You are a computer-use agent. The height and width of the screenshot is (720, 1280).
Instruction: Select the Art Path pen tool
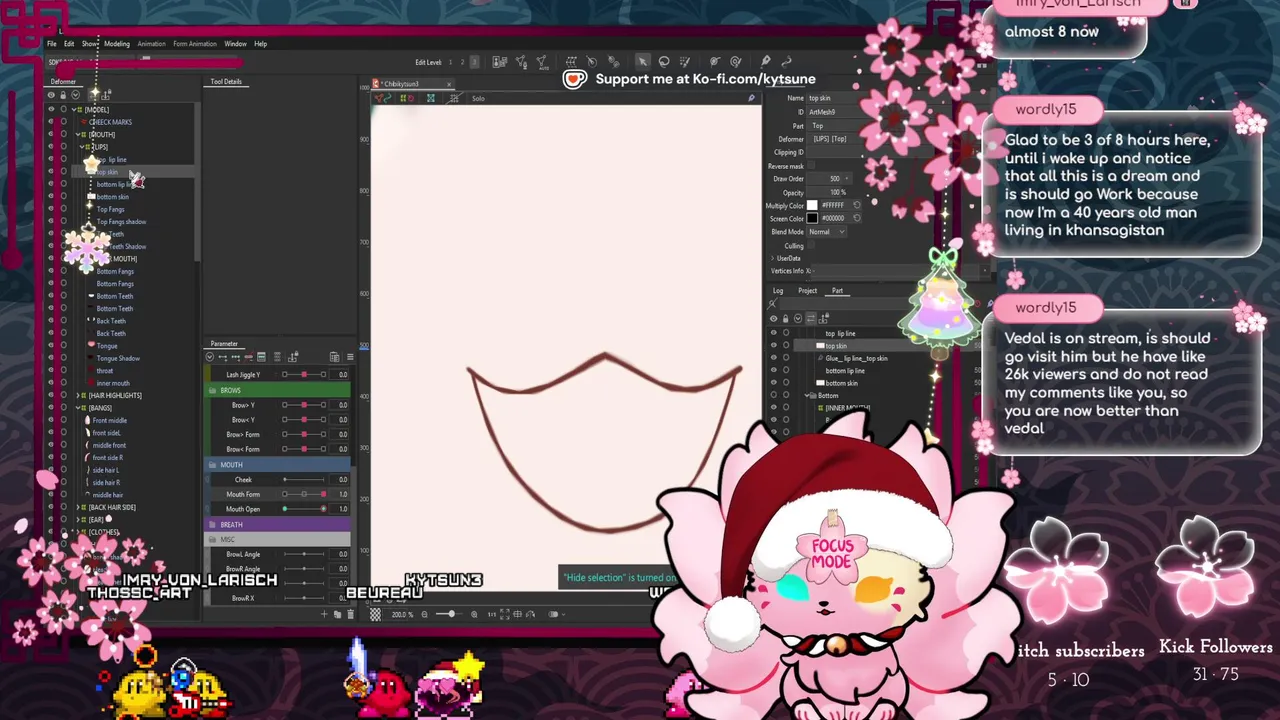pyautogui.click(x=765, y=61)
